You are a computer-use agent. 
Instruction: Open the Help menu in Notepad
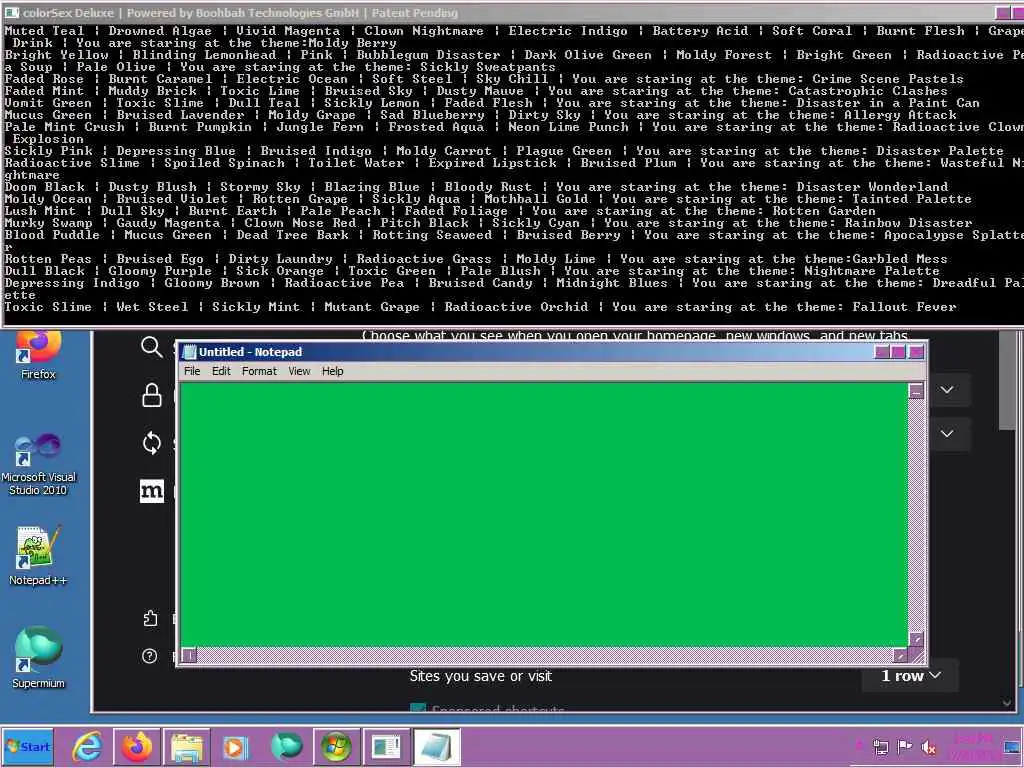tap(332, 371)
